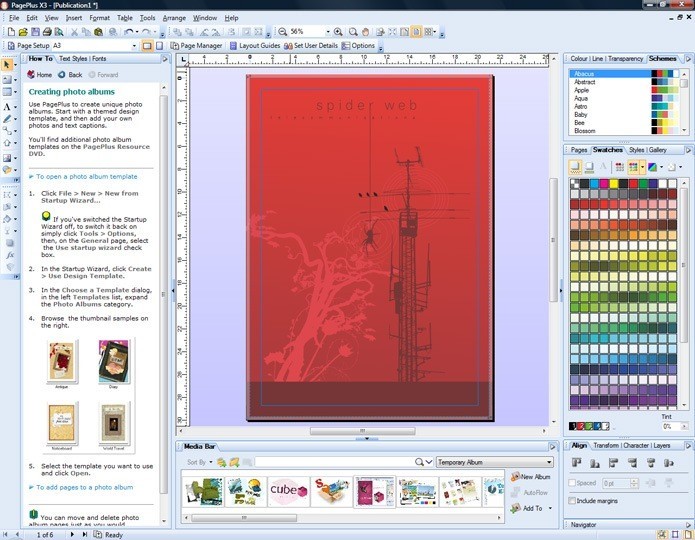The image size is (695, 540).
Task: Pick the magenta swatch in top row
Action: [604, 183]
